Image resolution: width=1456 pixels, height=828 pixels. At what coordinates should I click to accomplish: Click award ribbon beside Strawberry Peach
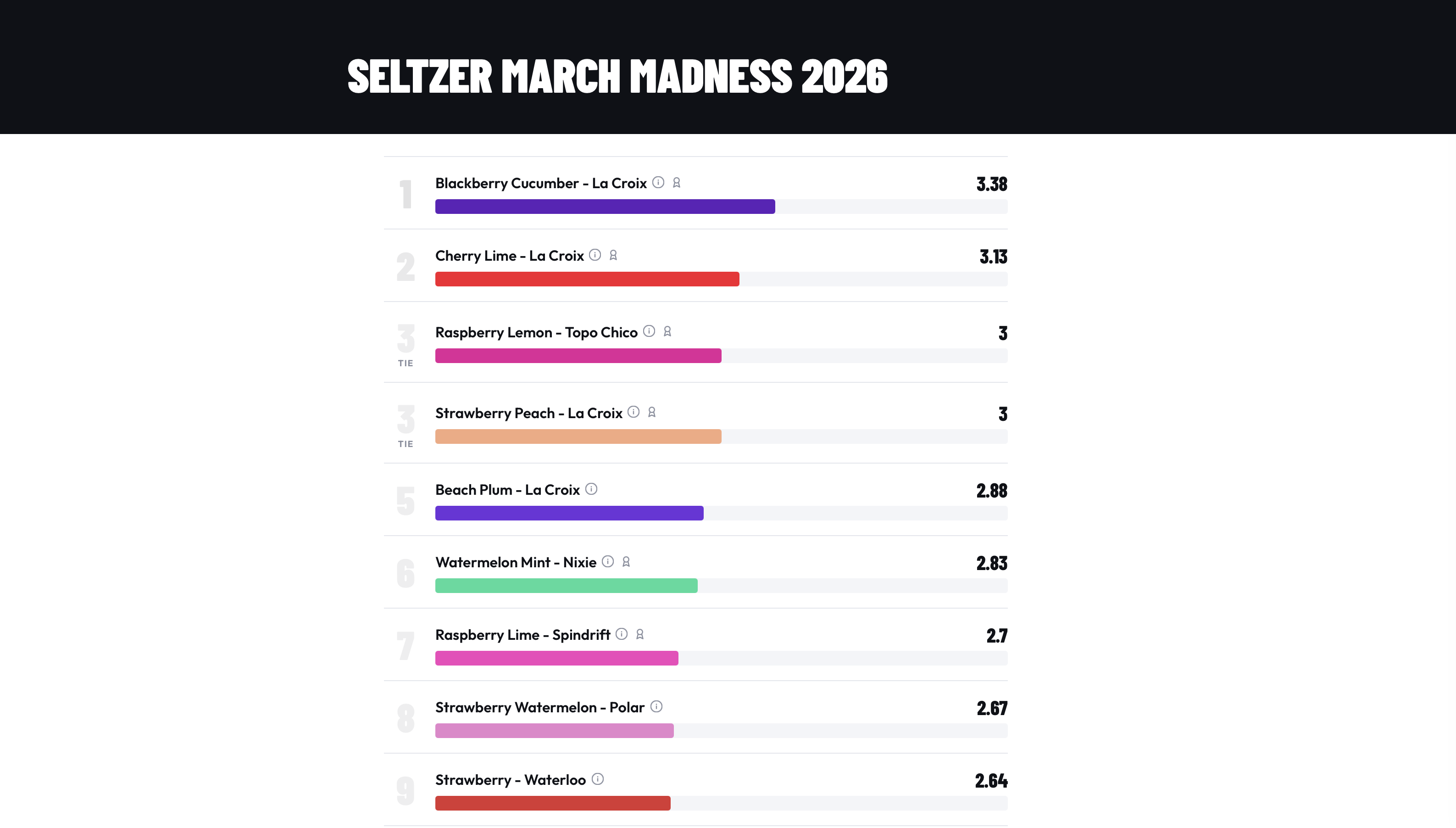pyautogui.click(x=652, y=412)
